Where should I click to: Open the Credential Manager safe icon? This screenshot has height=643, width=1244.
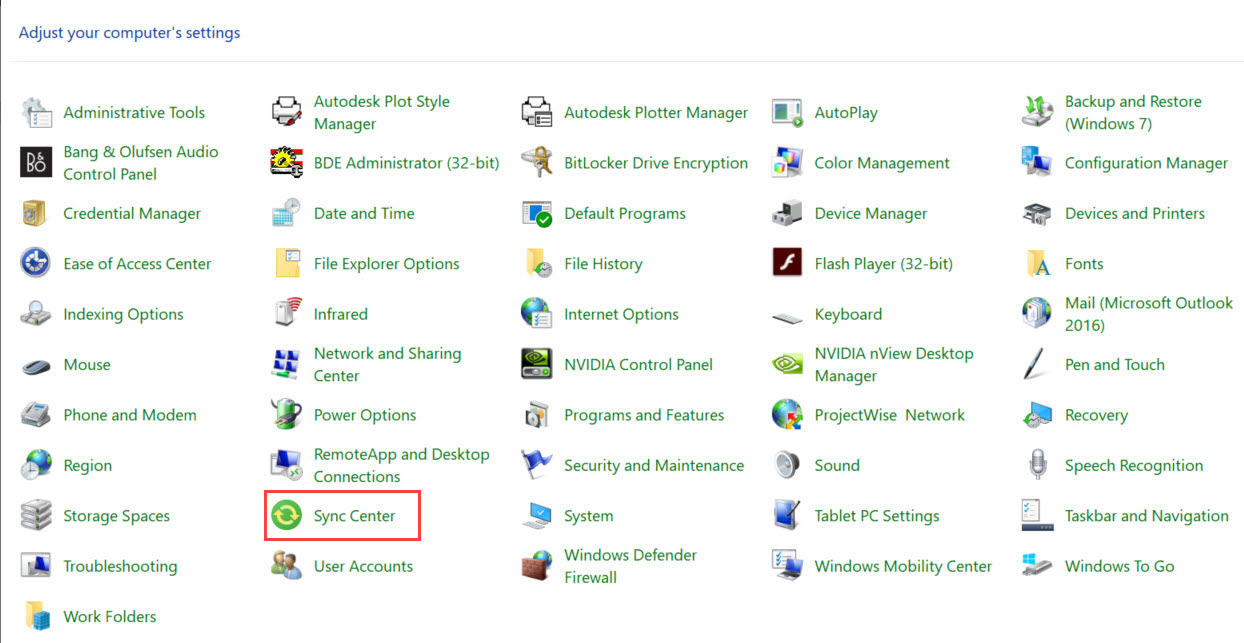(37, 214)
